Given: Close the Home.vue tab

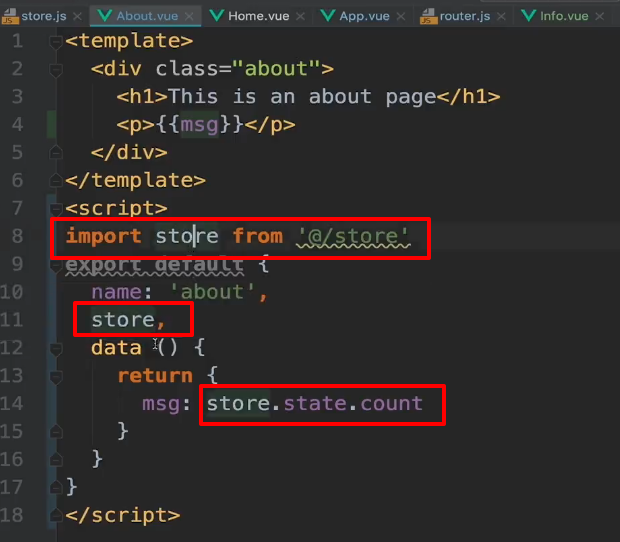Looking at the screenshot, I should pos(301,17).
